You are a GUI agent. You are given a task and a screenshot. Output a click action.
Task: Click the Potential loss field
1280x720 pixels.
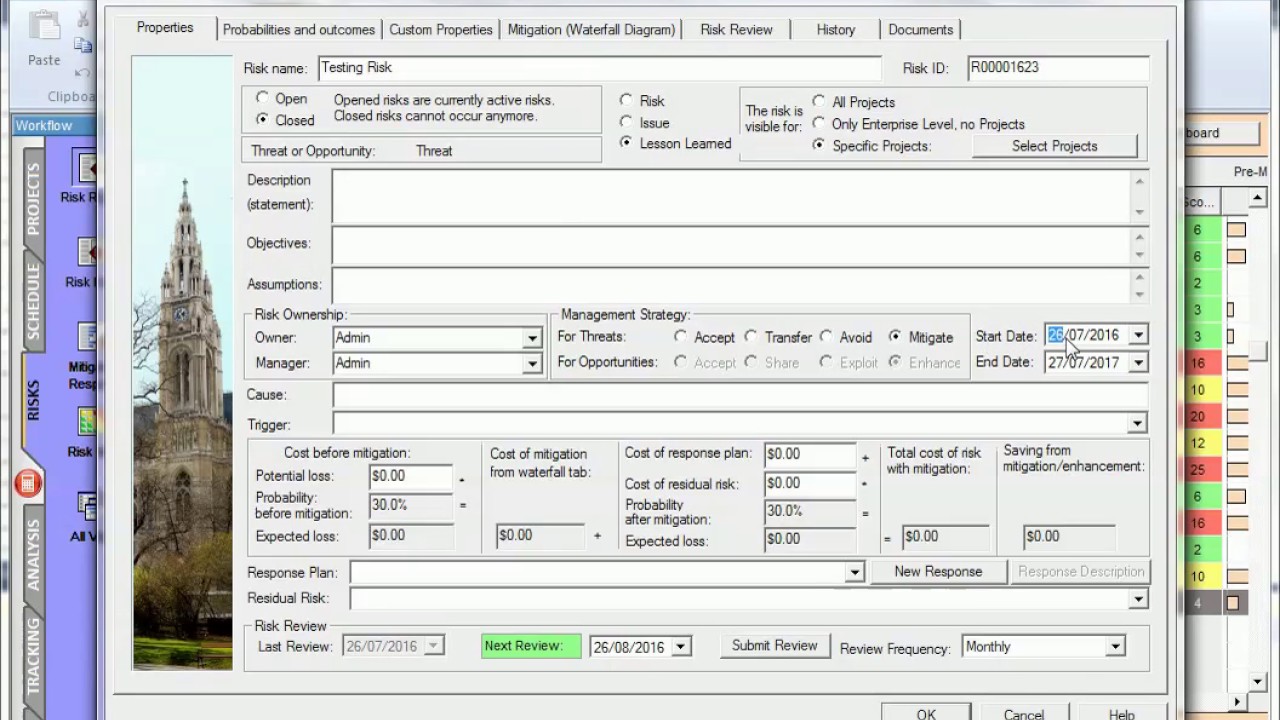tap(411, 477)
